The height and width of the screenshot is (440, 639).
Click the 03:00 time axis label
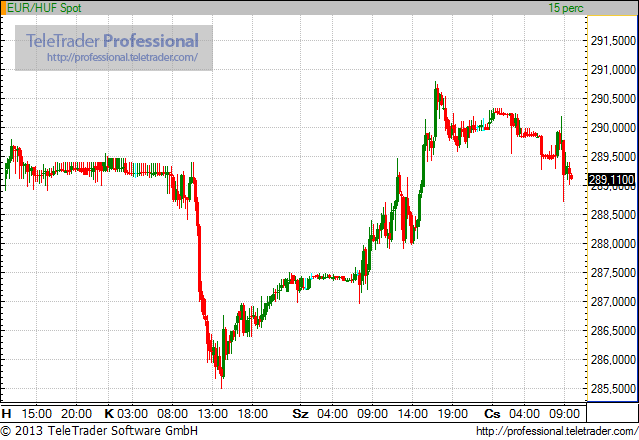[x=132, y=414]
